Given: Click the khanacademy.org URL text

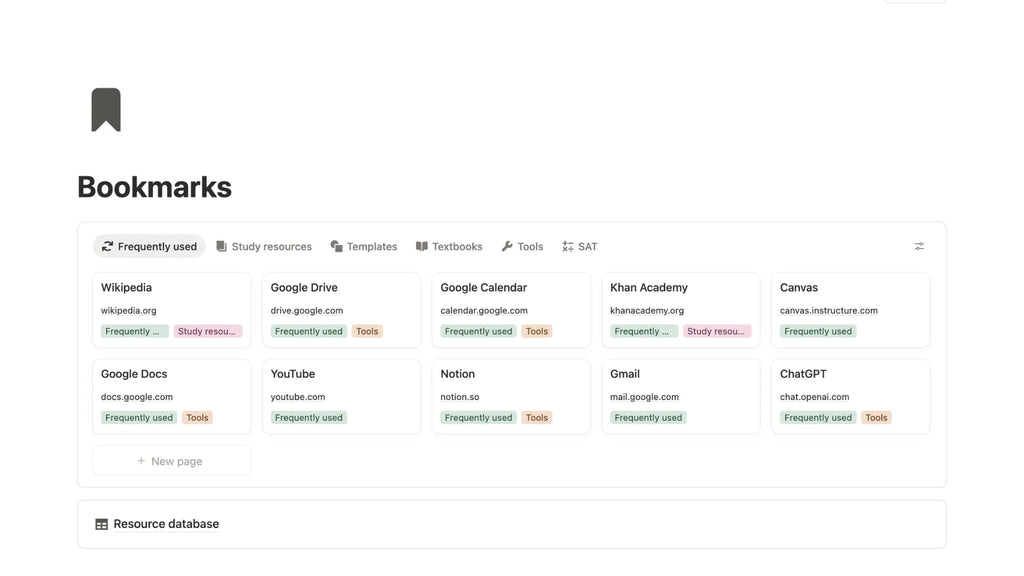Looking at the screenshot, I should point(647,310).
